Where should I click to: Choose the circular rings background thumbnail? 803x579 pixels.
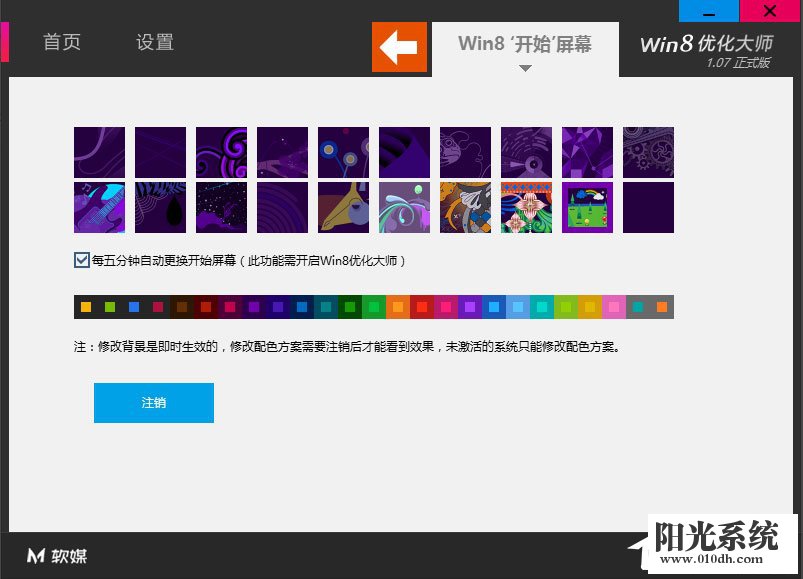coord(282,207)
